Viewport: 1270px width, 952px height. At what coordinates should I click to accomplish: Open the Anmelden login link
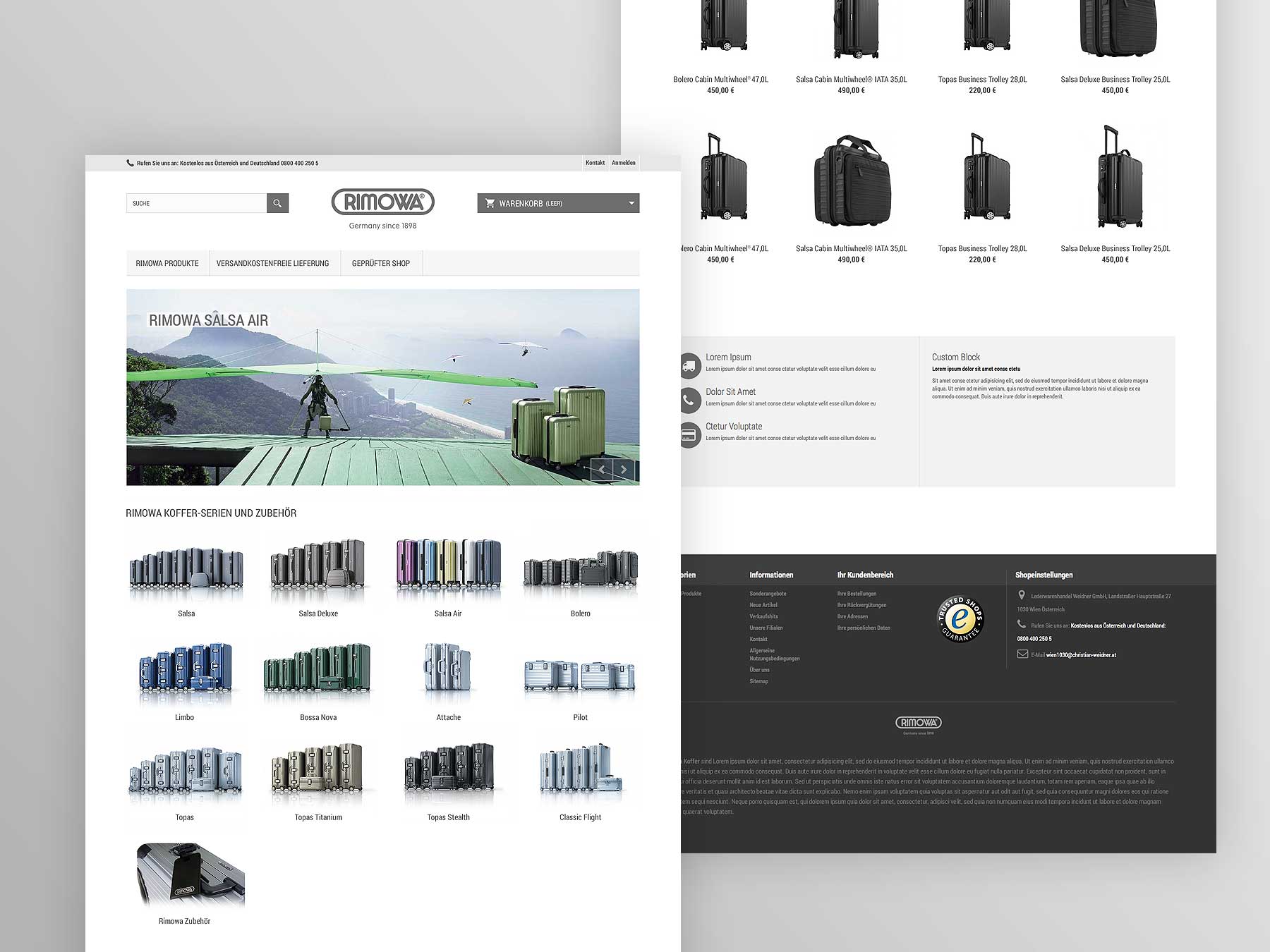[624, 163]
